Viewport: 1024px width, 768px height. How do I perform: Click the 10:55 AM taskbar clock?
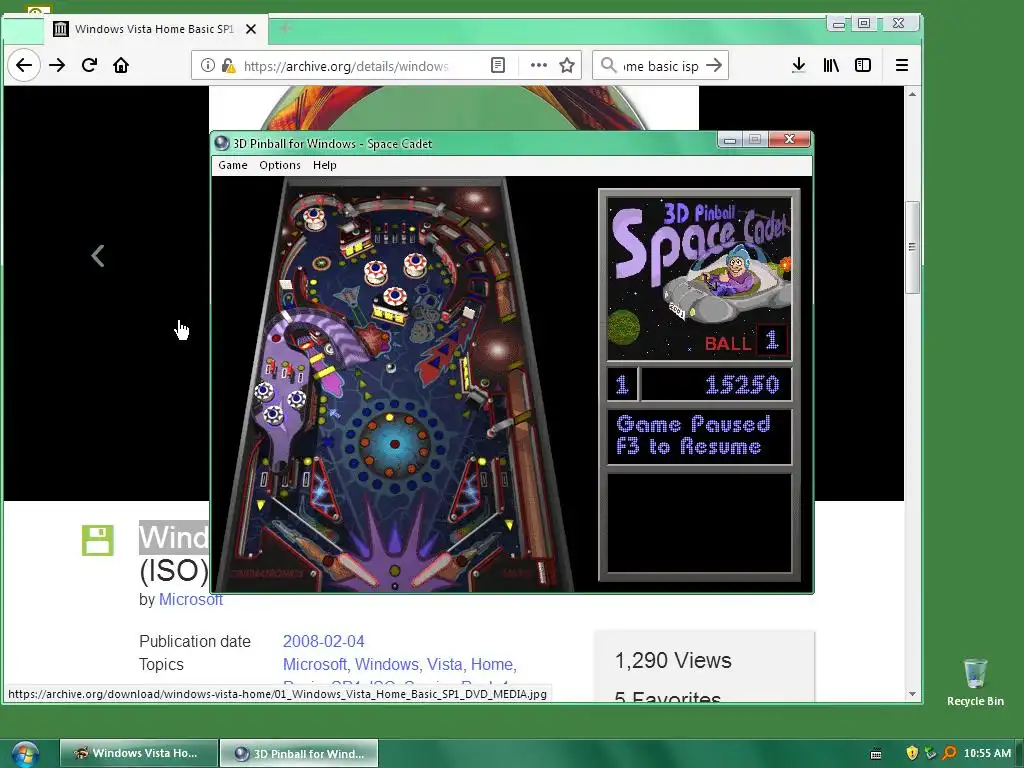tap(987, 753)
